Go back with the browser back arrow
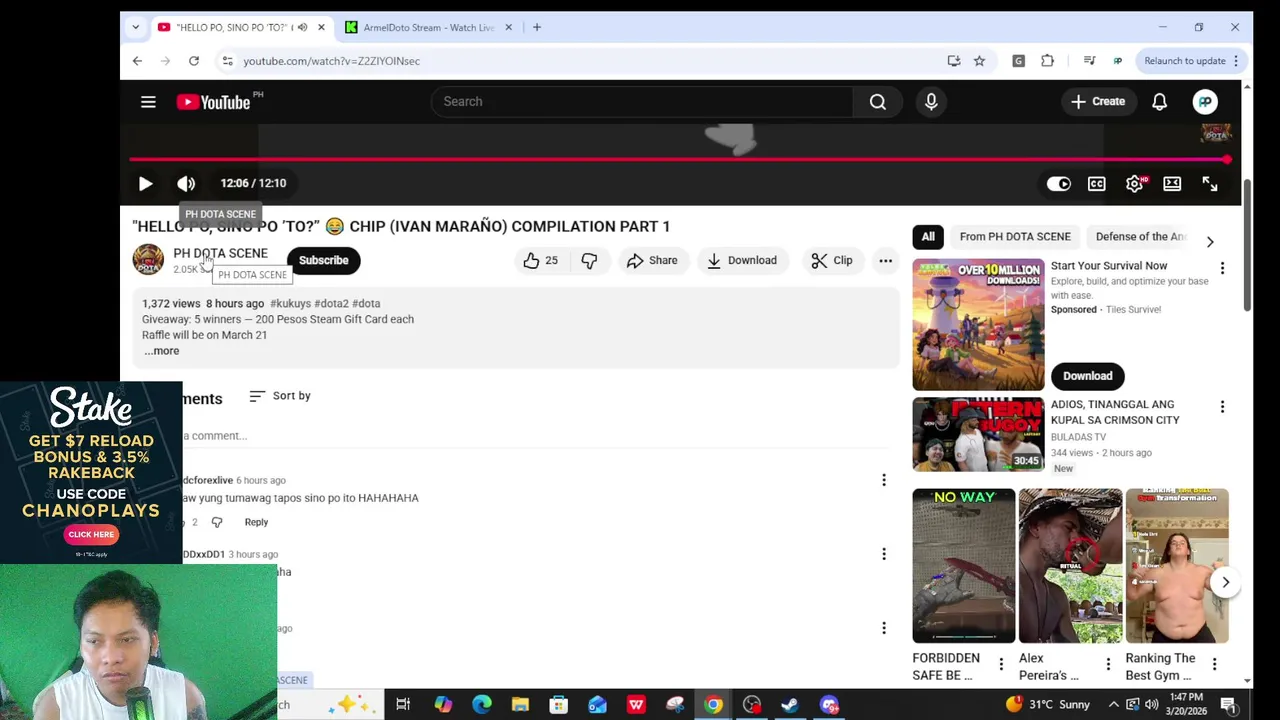The width and height of the screenshot is (1280, 720). [138, 61]
